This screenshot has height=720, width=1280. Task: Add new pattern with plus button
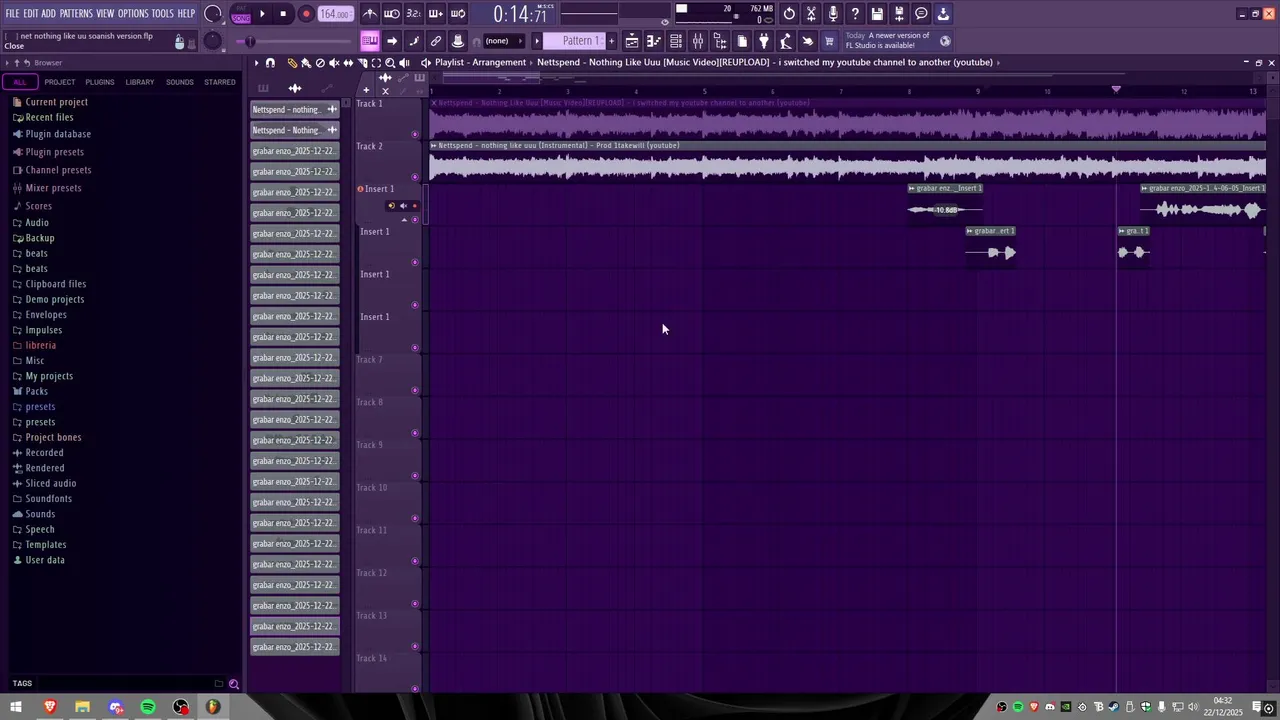pos(612,41)
